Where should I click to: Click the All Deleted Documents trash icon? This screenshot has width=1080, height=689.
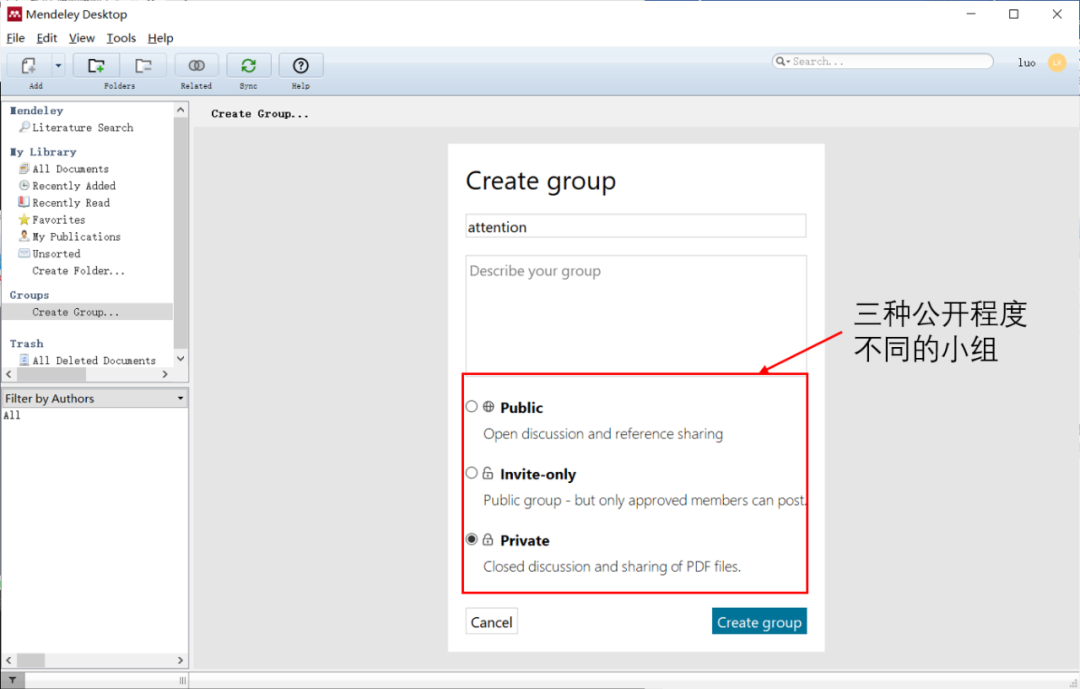(24, 360)
